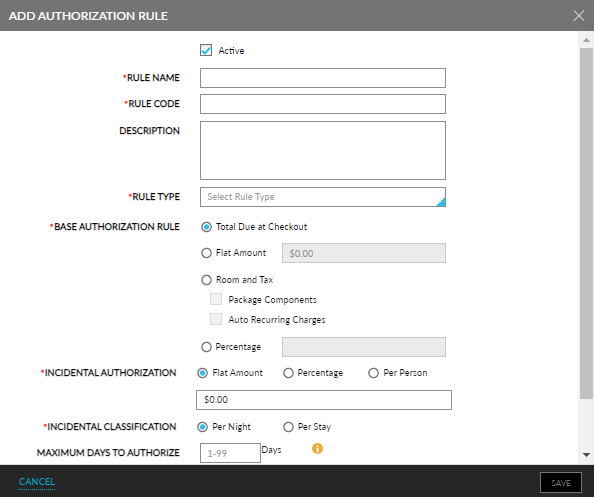The width and height of the screenshot is (594, 497).
Task: Click the Maximum Days to Authorize field
Action: coord(230,453)
